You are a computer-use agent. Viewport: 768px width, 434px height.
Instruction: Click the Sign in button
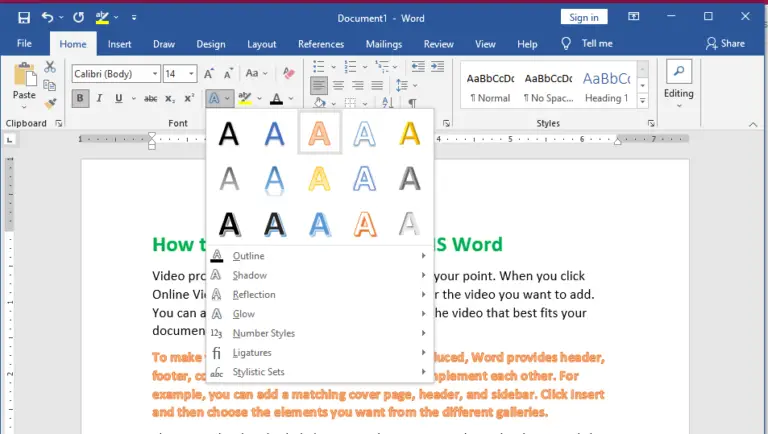tap(584, 18)
